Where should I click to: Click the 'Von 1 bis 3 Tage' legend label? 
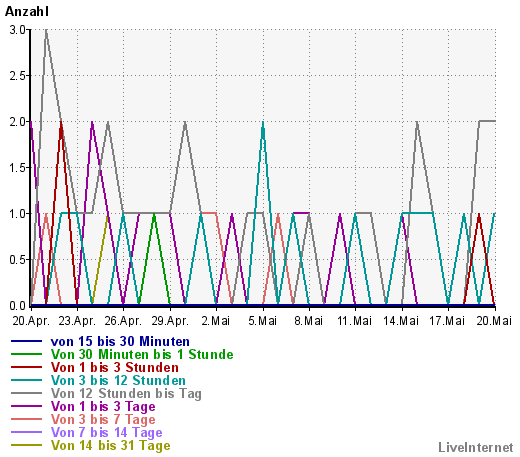click(x=103, y=407)
